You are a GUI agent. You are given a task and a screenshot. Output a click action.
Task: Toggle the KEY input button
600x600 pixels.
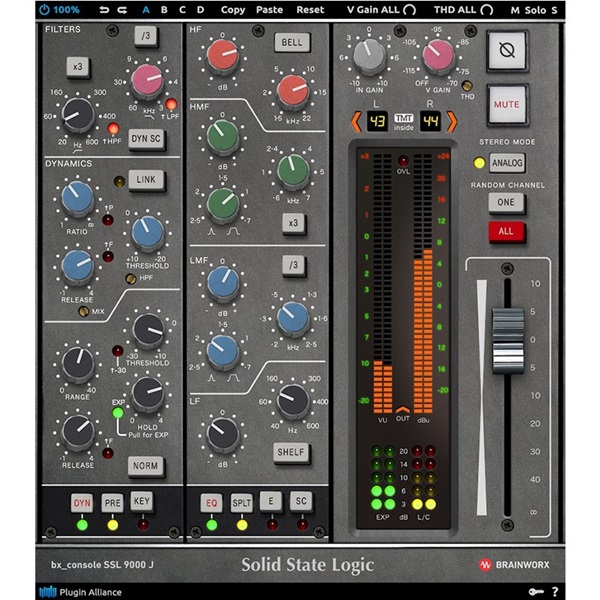point(142,501)
